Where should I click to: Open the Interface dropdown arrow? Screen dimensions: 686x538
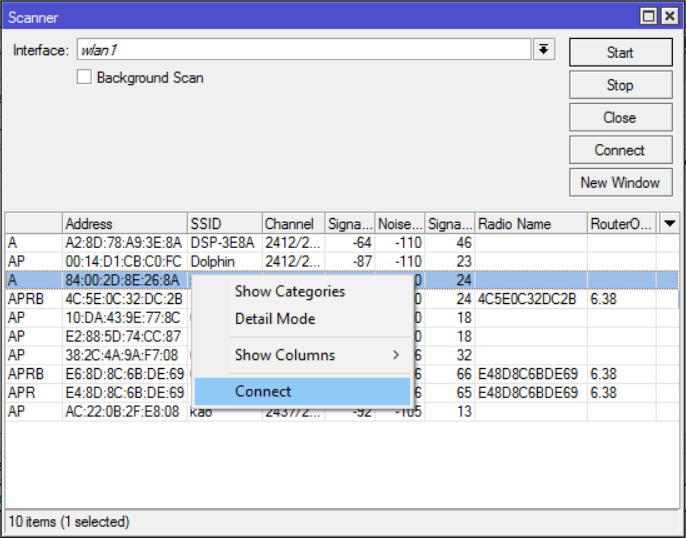[x=543, y=50]
